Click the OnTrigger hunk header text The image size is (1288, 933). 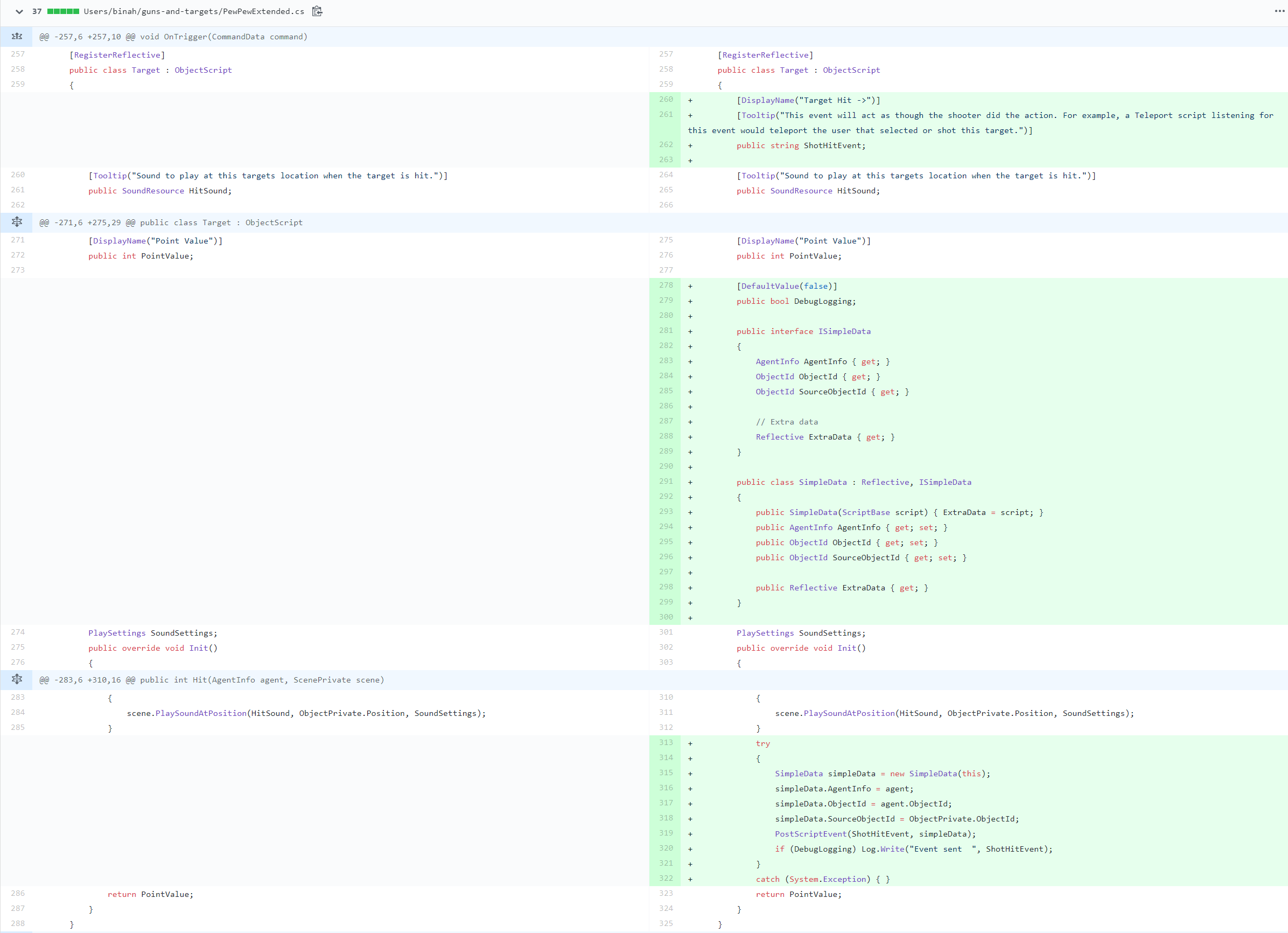pos(173,37)
